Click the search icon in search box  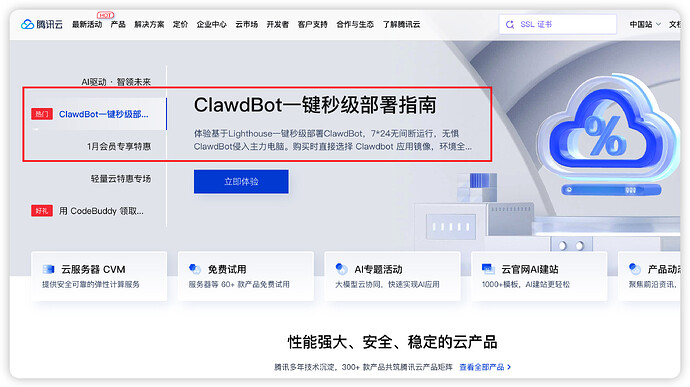[510, 25]
